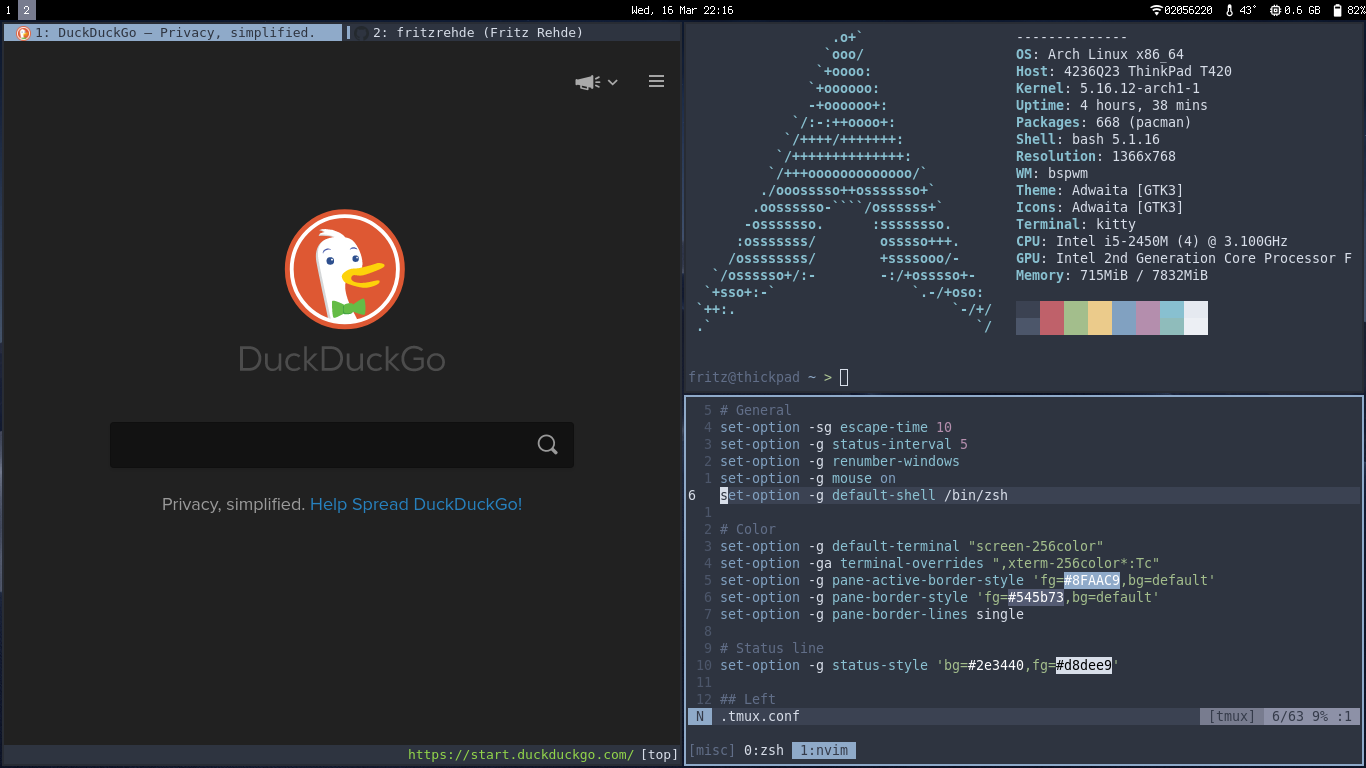Screen dimensions: 1366x768
Task: Click the pane-border-lines single line
Action: 872,614
